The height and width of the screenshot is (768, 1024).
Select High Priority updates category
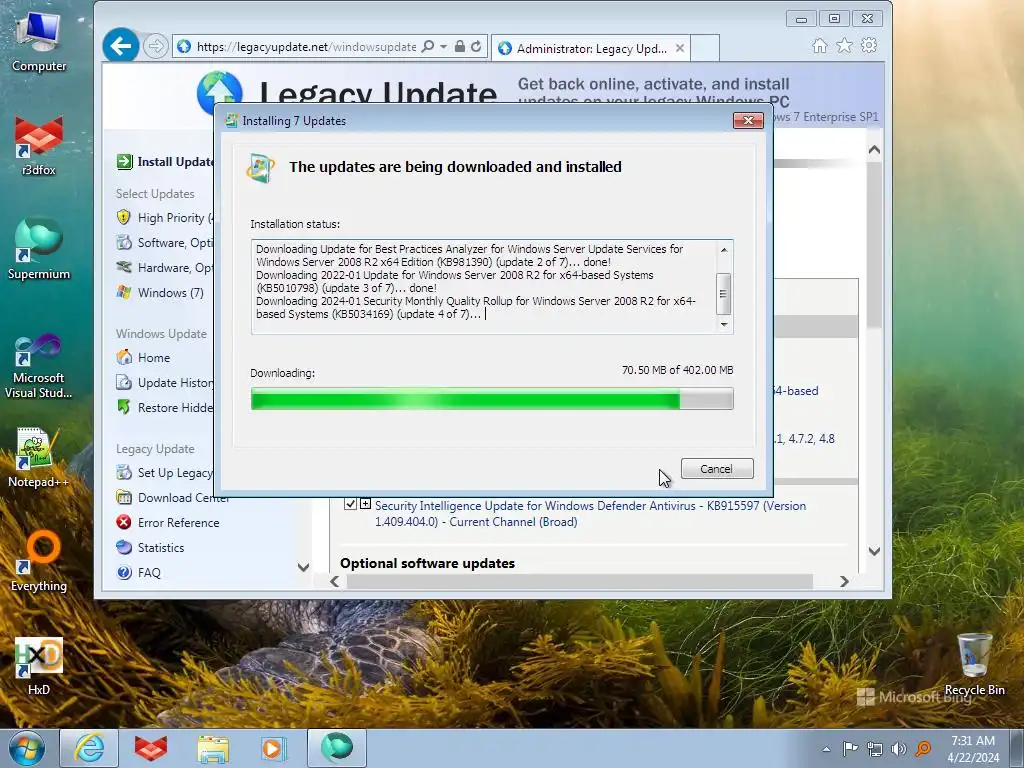175,217
